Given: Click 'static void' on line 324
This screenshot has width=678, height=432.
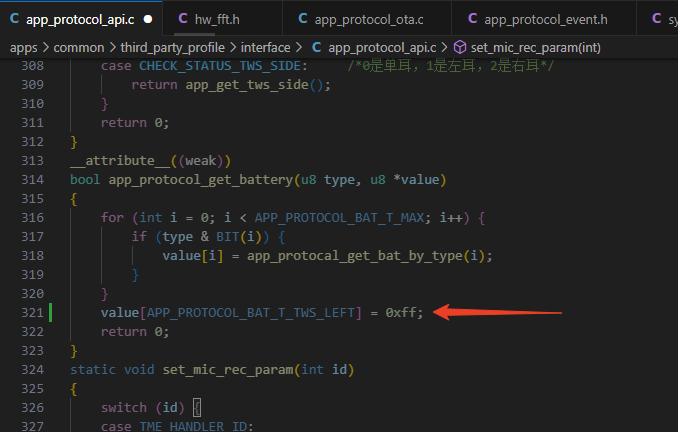Looking at the screenshot, I should click(112, 370).
